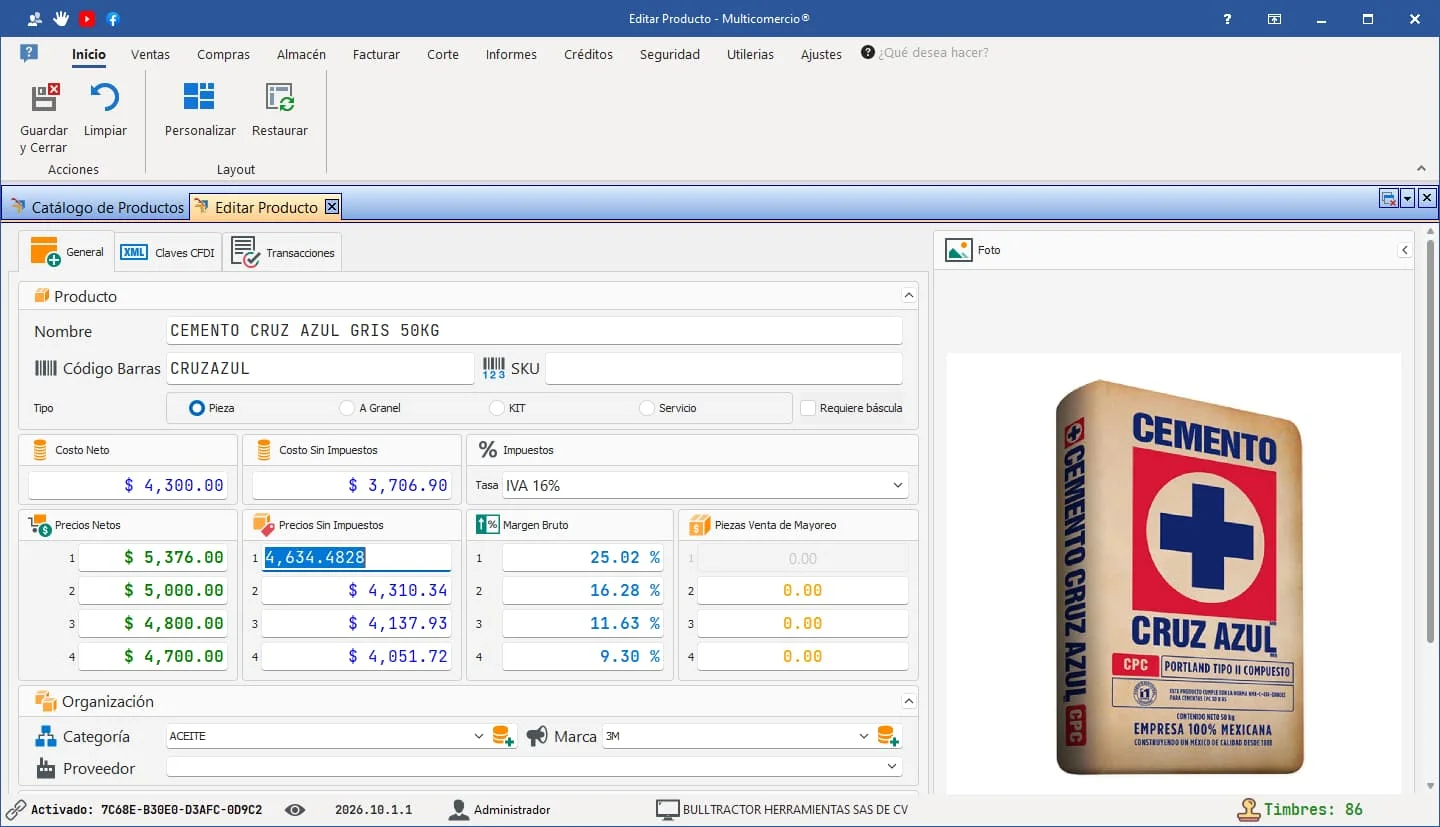Enable the Requiere báscula checkbox
1440x827 pixels.
click(808, 408)
